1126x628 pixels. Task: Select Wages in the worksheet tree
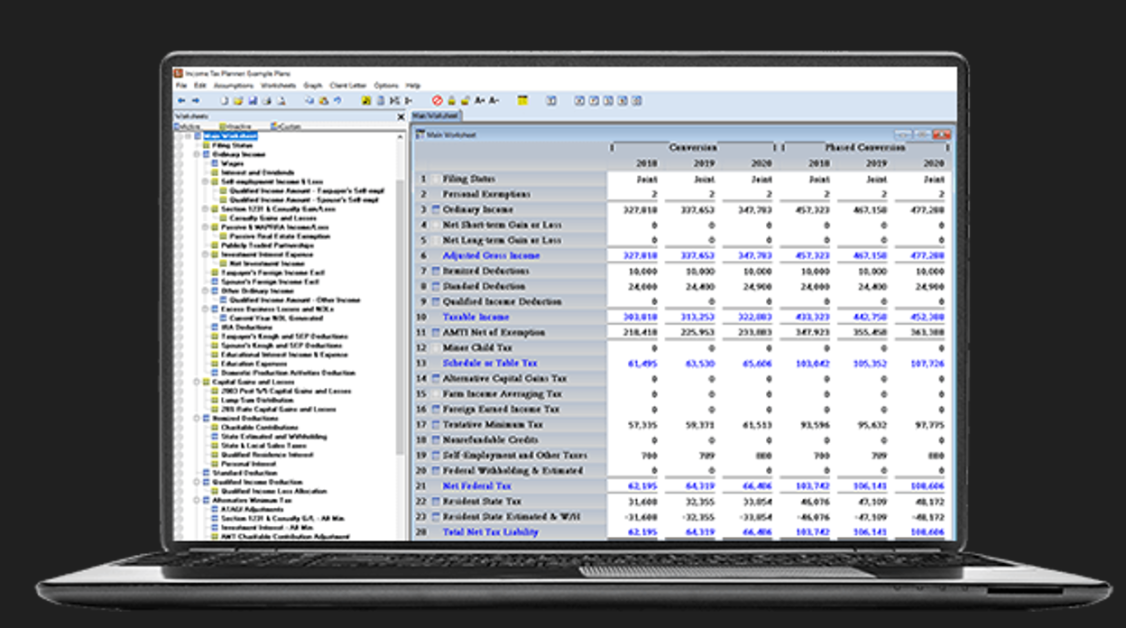pyautogui.click(x=232, y=164)
